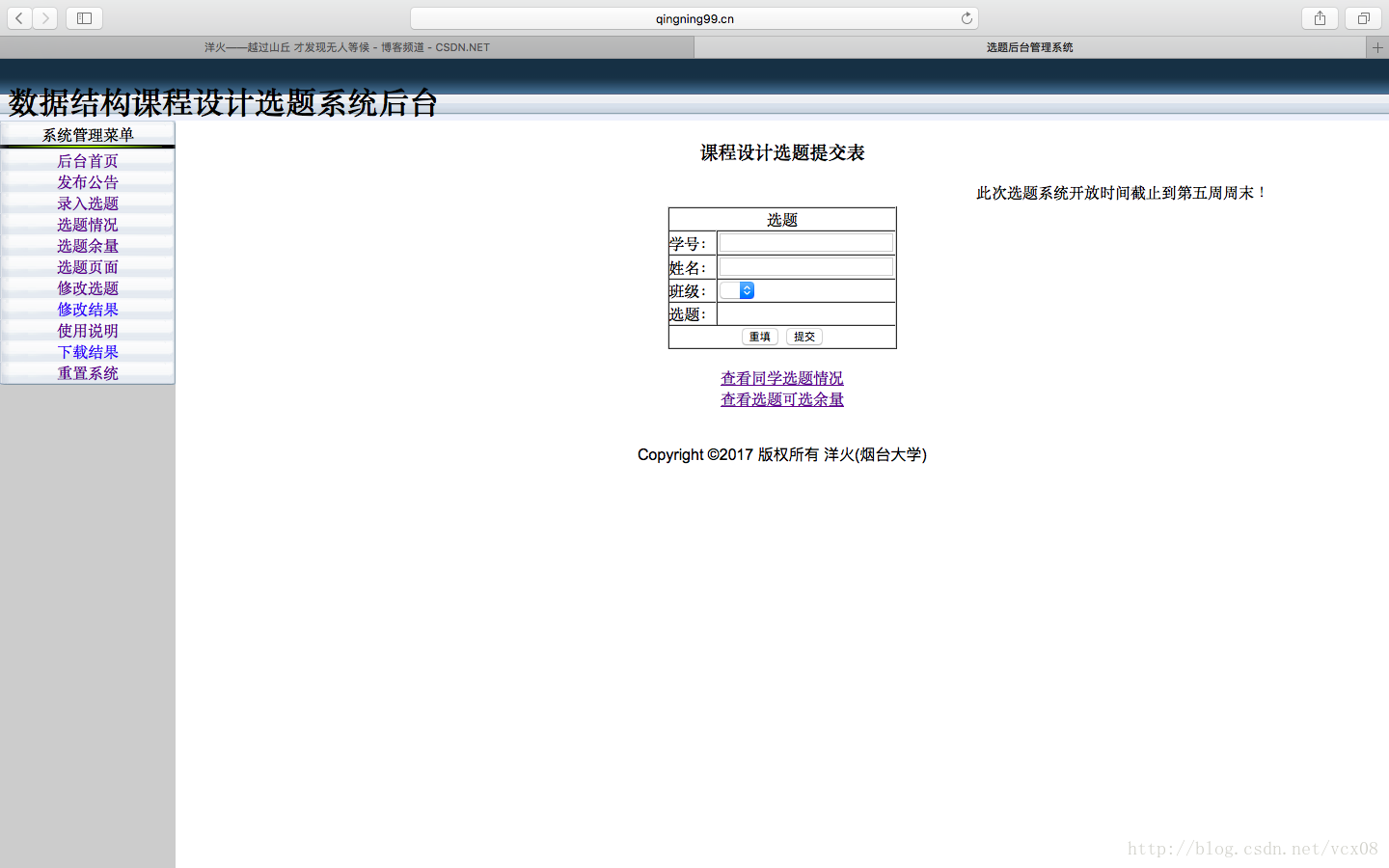The image size is (1389, 868).
Task: Select 发布公告 from the sidebar menu
Action: (x=88, y=181)
